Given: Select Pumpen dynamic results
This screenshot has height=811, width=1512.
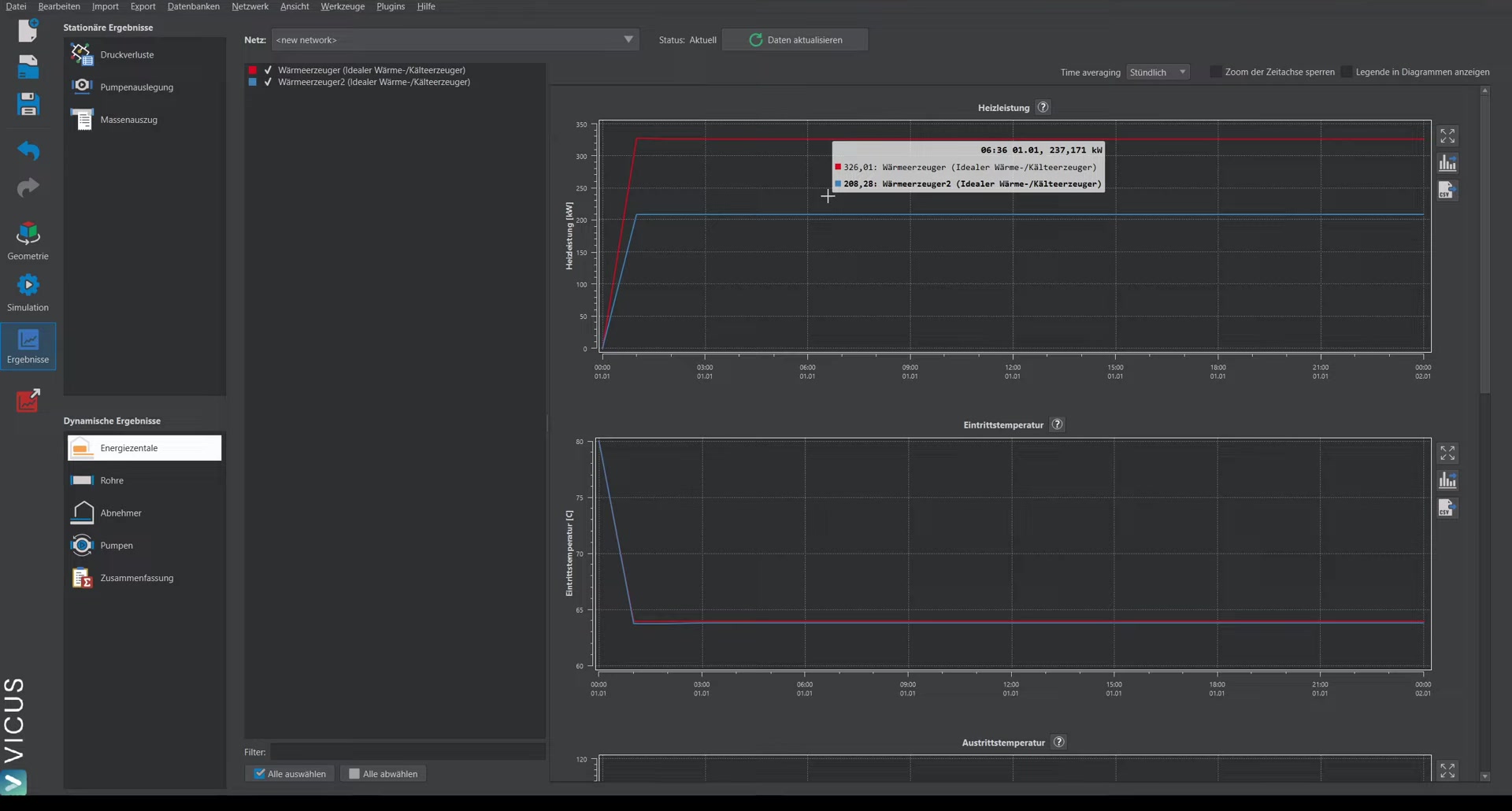Looking at the screenshot, I should pyautogui.click(x=144, y=545).
